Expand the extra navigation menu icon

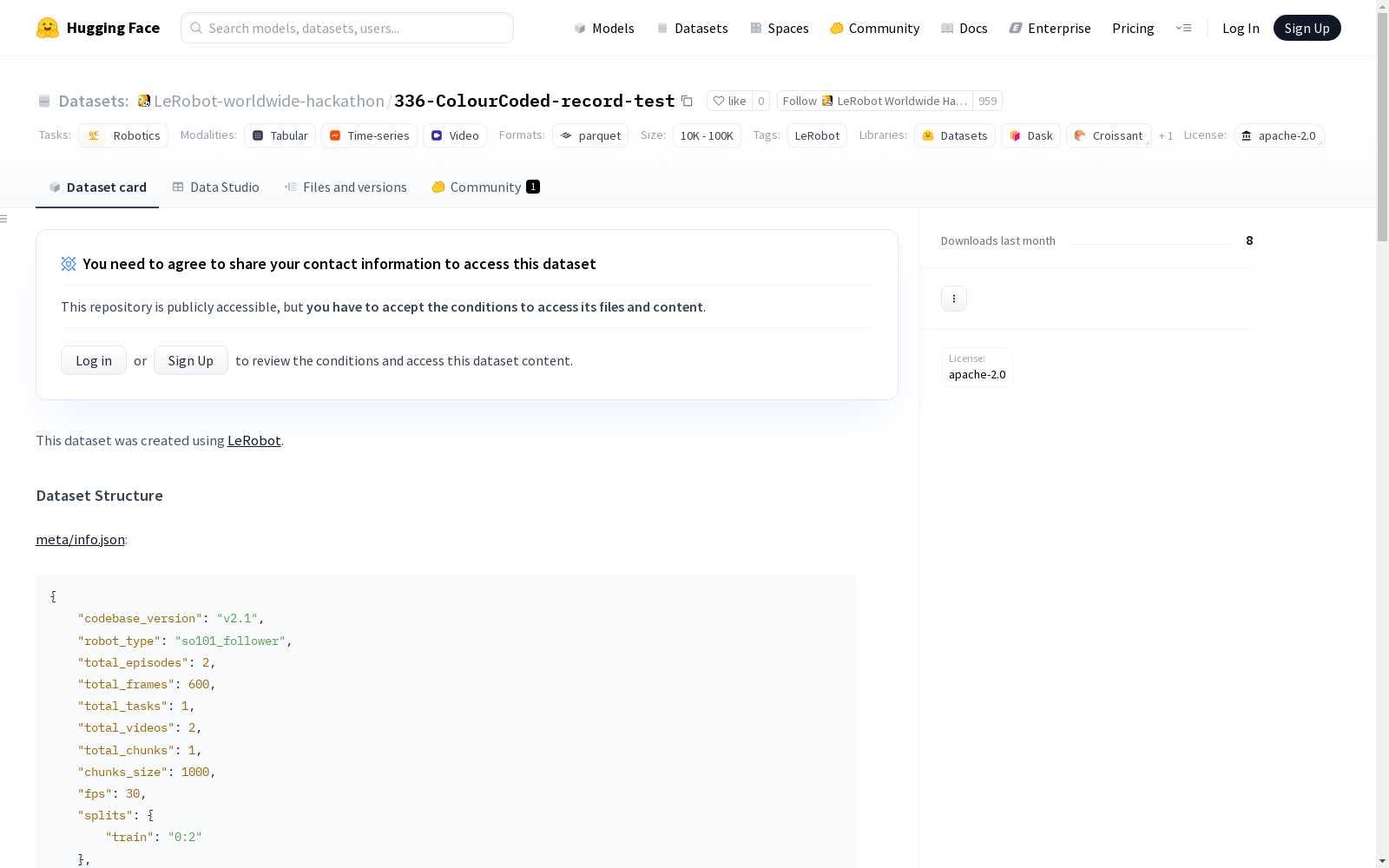point(1183,28)
